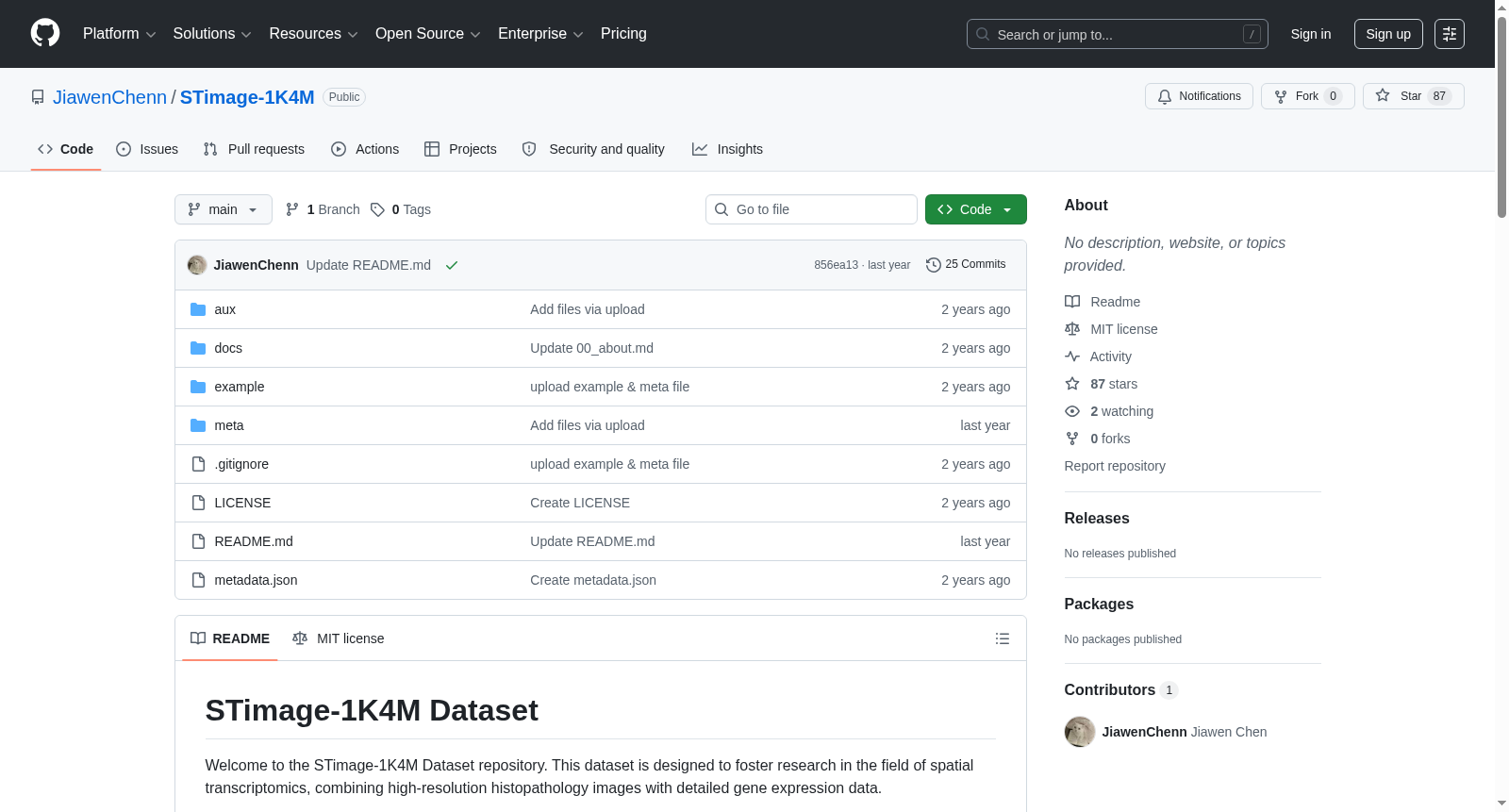Show commit check status checkmark
The height and width of the screenshot is (812, 1509).
coord(452,265)
